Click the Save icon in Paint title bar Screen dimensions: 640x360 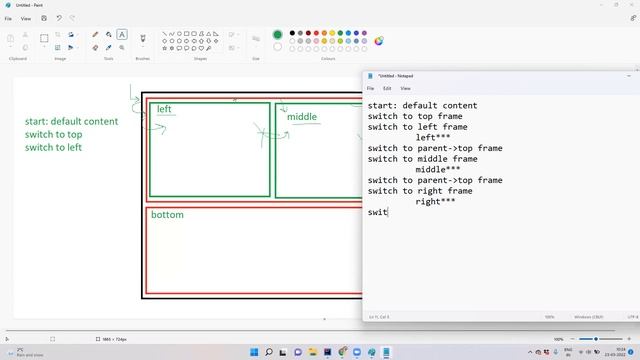[x=44, y=18]
